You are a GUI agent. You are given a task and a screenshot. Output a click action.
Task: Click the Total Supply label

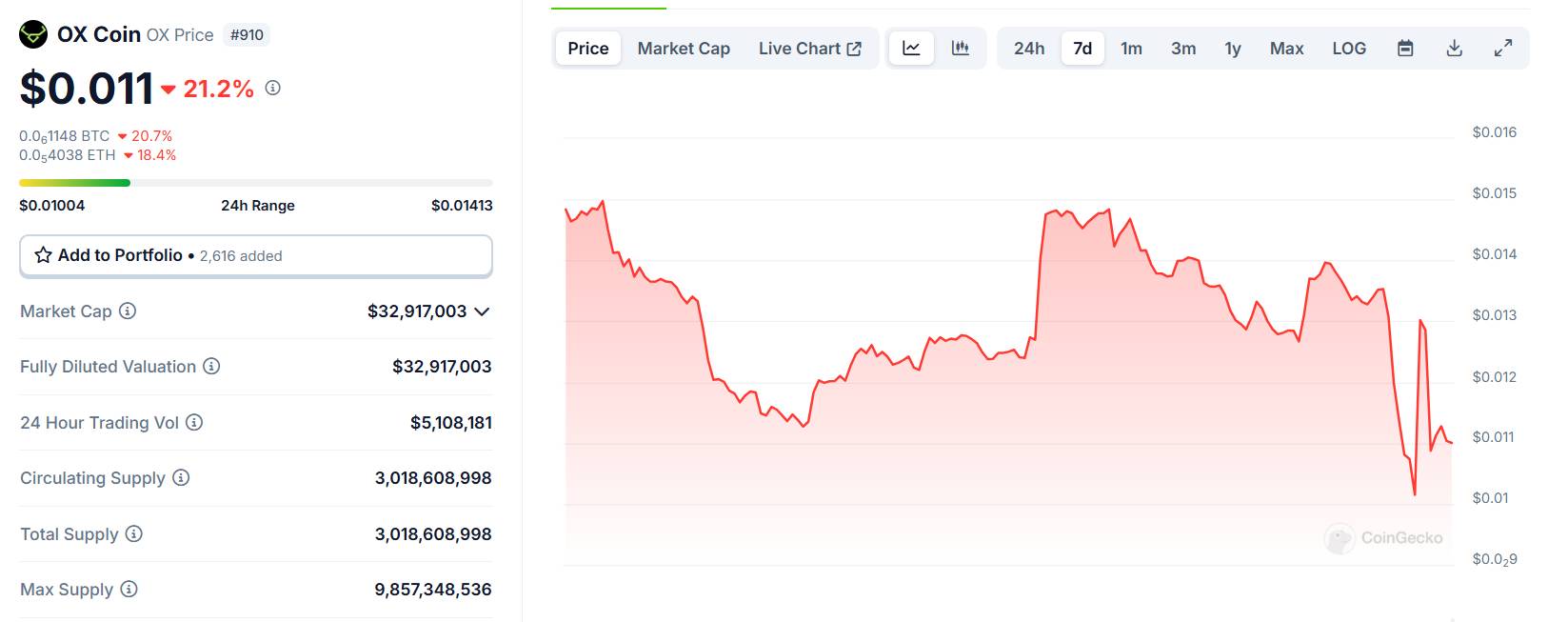(x=69, y=534)
